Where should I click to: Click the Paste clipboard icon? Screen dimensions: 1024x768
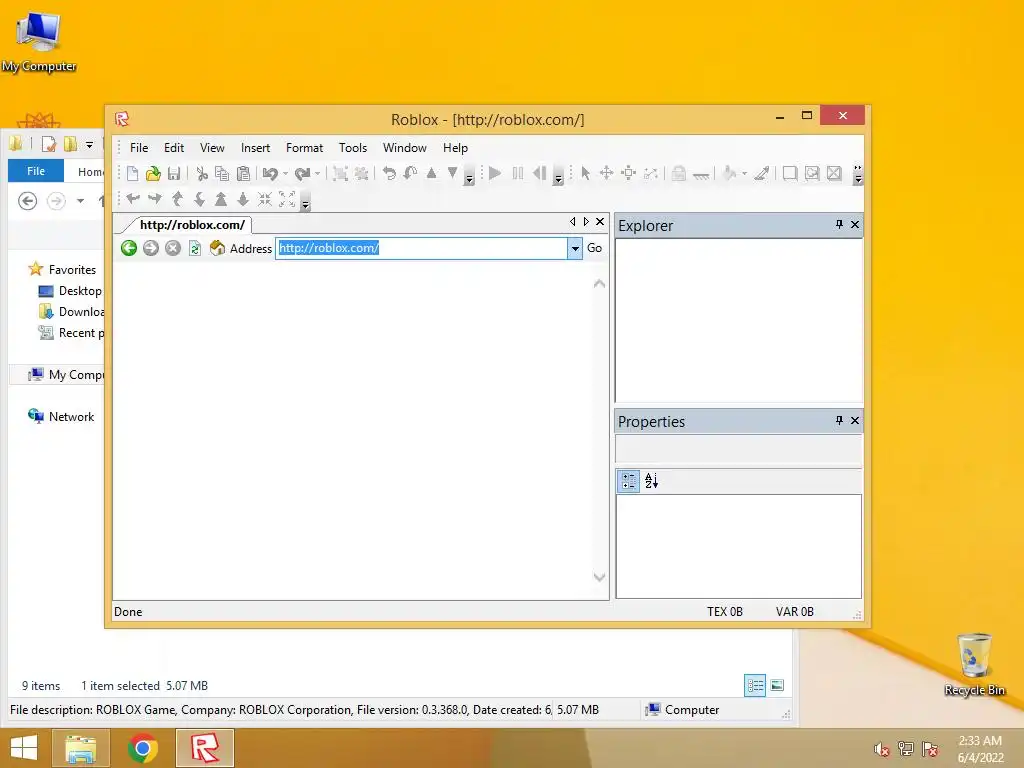244,173
